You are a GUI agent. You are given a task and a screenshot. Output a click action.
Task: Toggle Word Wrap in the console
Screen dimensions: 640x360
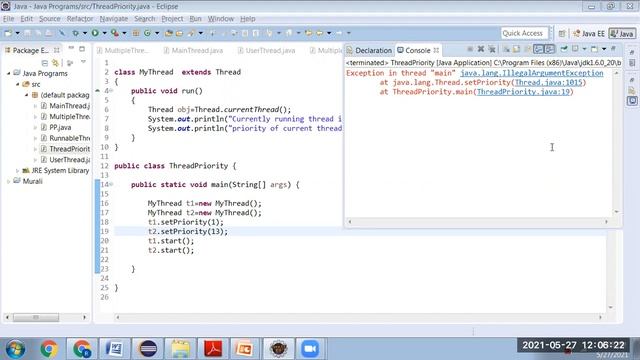point(528,49)
